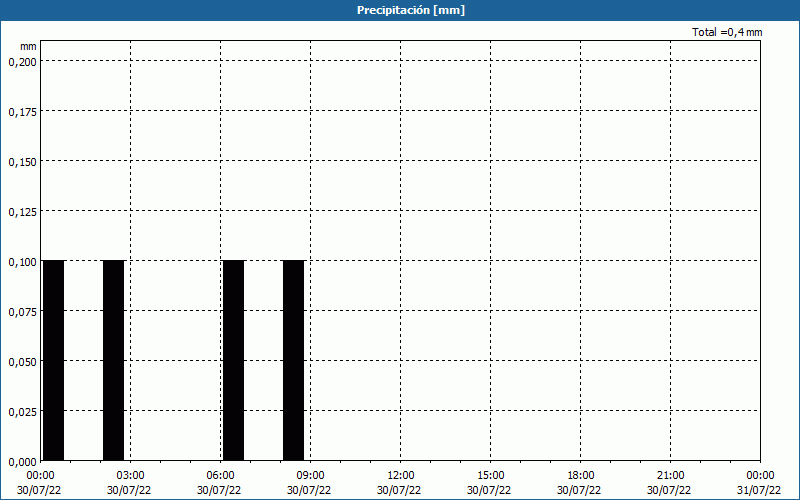Click the 03:00 x-axis time label

pos(131,476)
